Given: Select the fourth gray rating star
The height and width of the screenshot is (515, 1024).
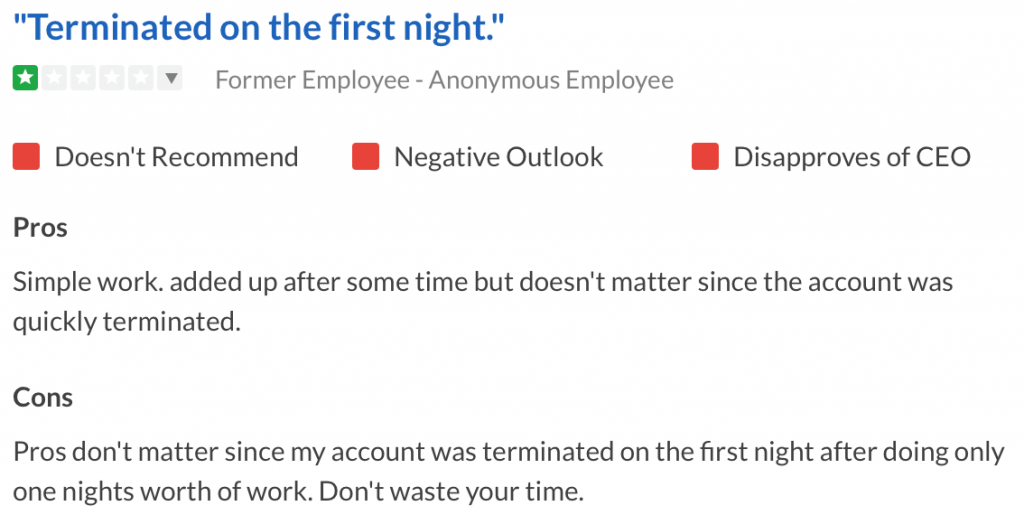Looking at the screenshot, I should [112, 78].
